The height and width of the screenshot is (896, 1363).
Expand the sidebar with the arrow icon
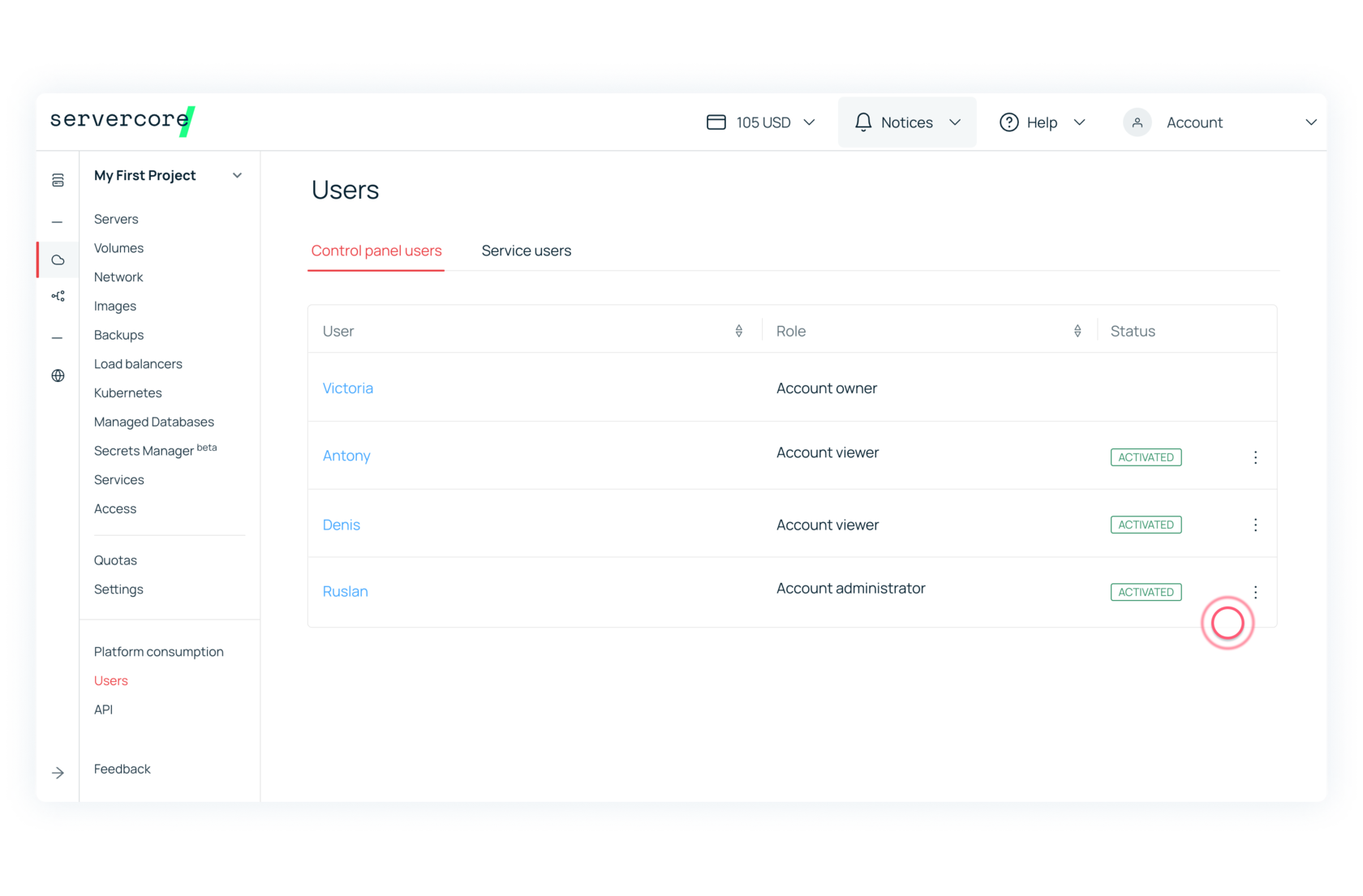pos(57,773)
